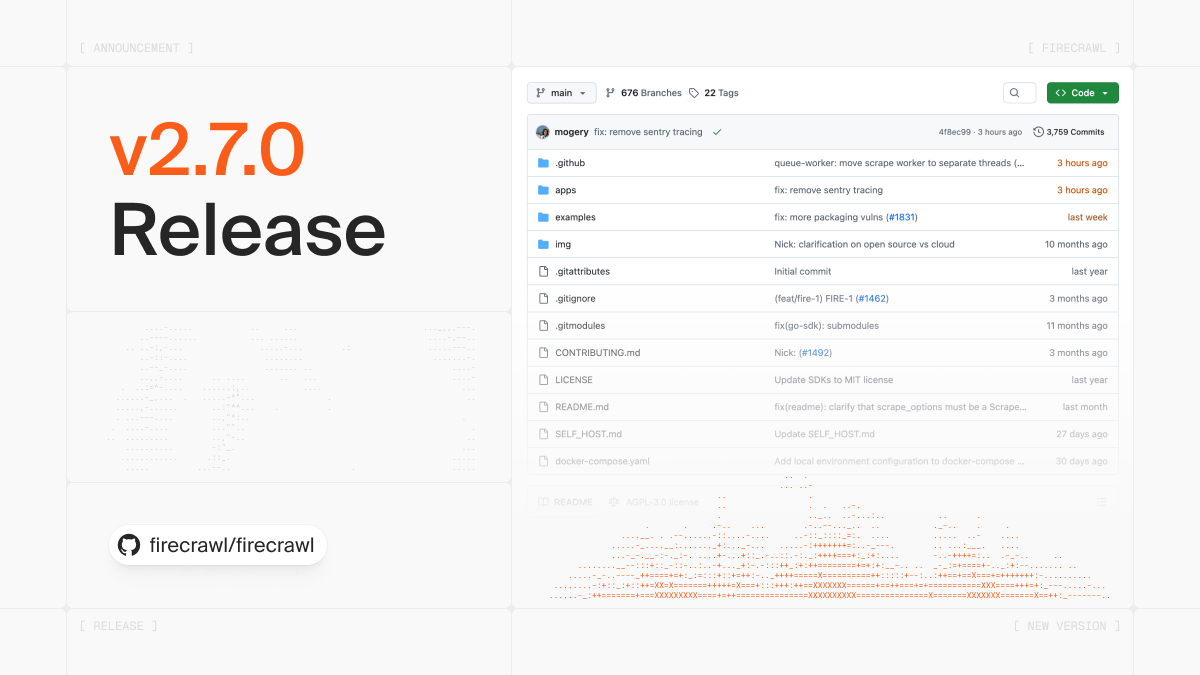The width and height of the screenshot is (1200, 675).
Task: Click the apps folder icon
Action: pos(541,190)
